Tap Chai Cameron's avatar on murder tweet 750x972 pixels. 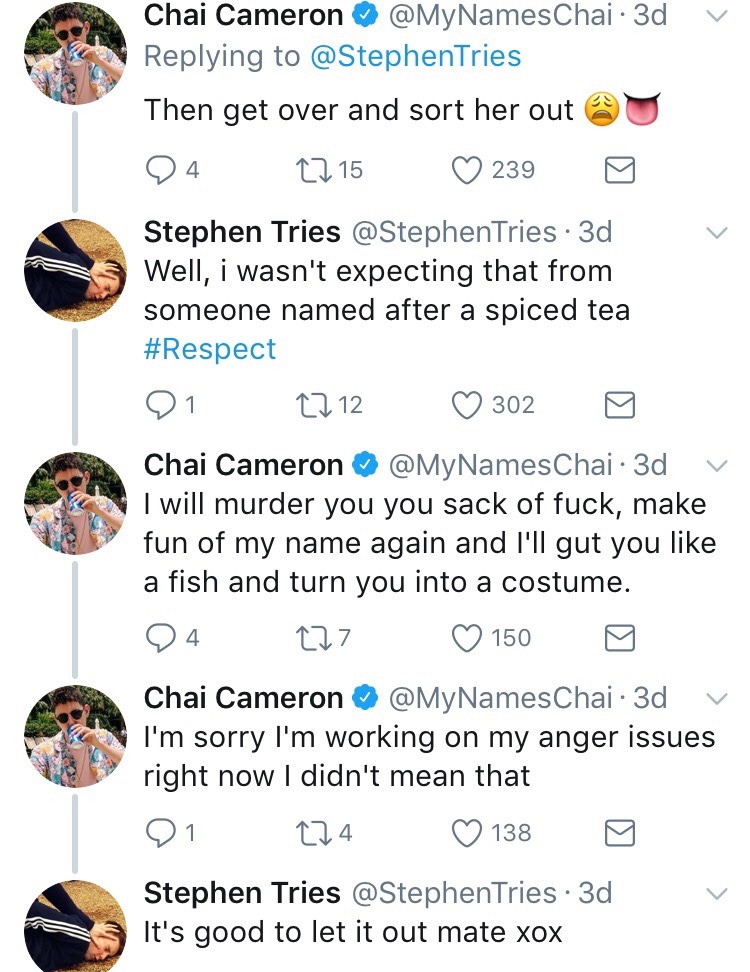click(x=75, y=504)
